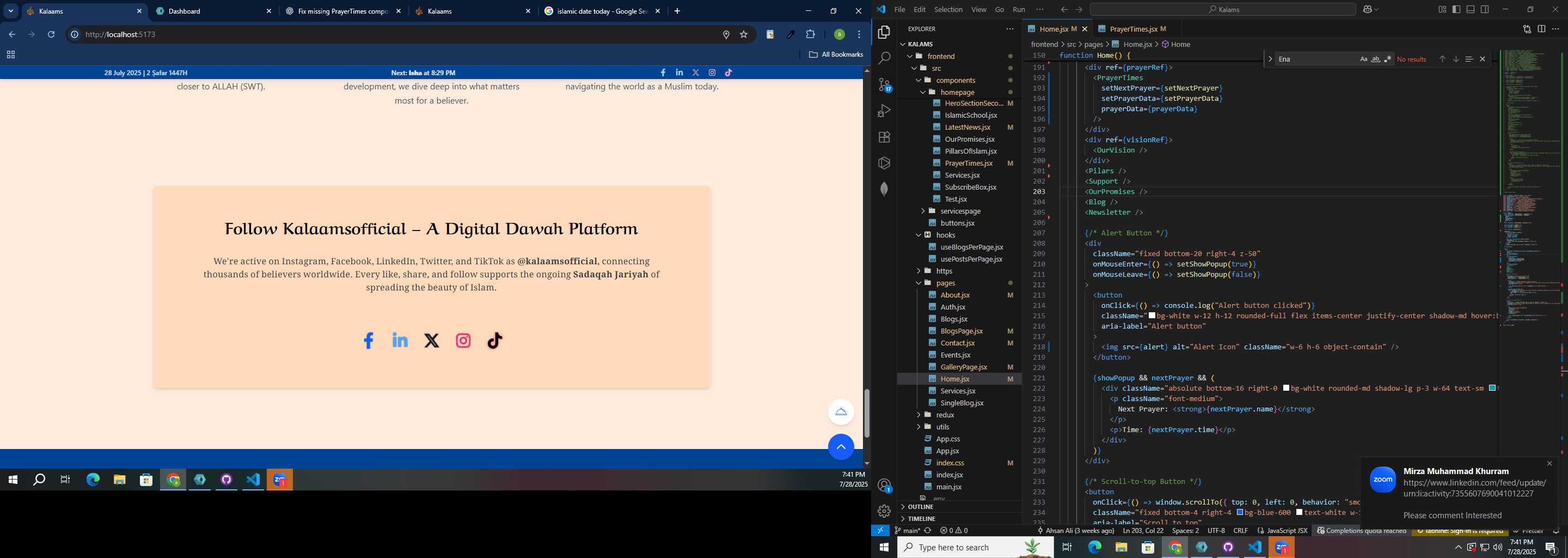The height and width of the screenshot is (558, 1568).
Task: Expand the TIMELINE section
Action: (922, 519)
